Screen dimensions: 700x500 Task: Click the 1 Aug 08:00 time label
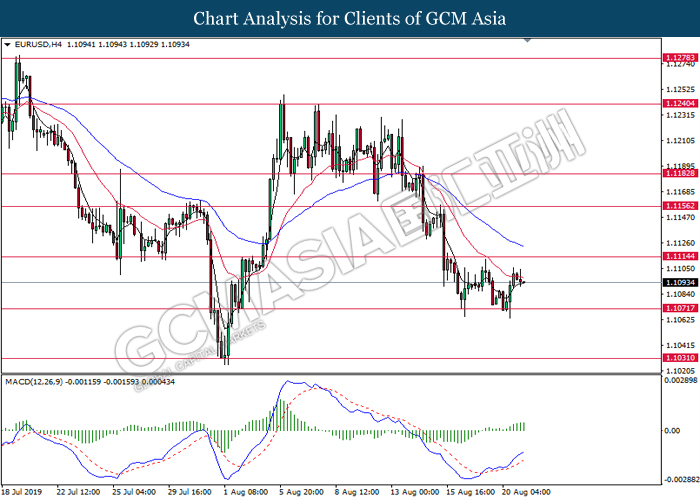(x=246, y=492)
